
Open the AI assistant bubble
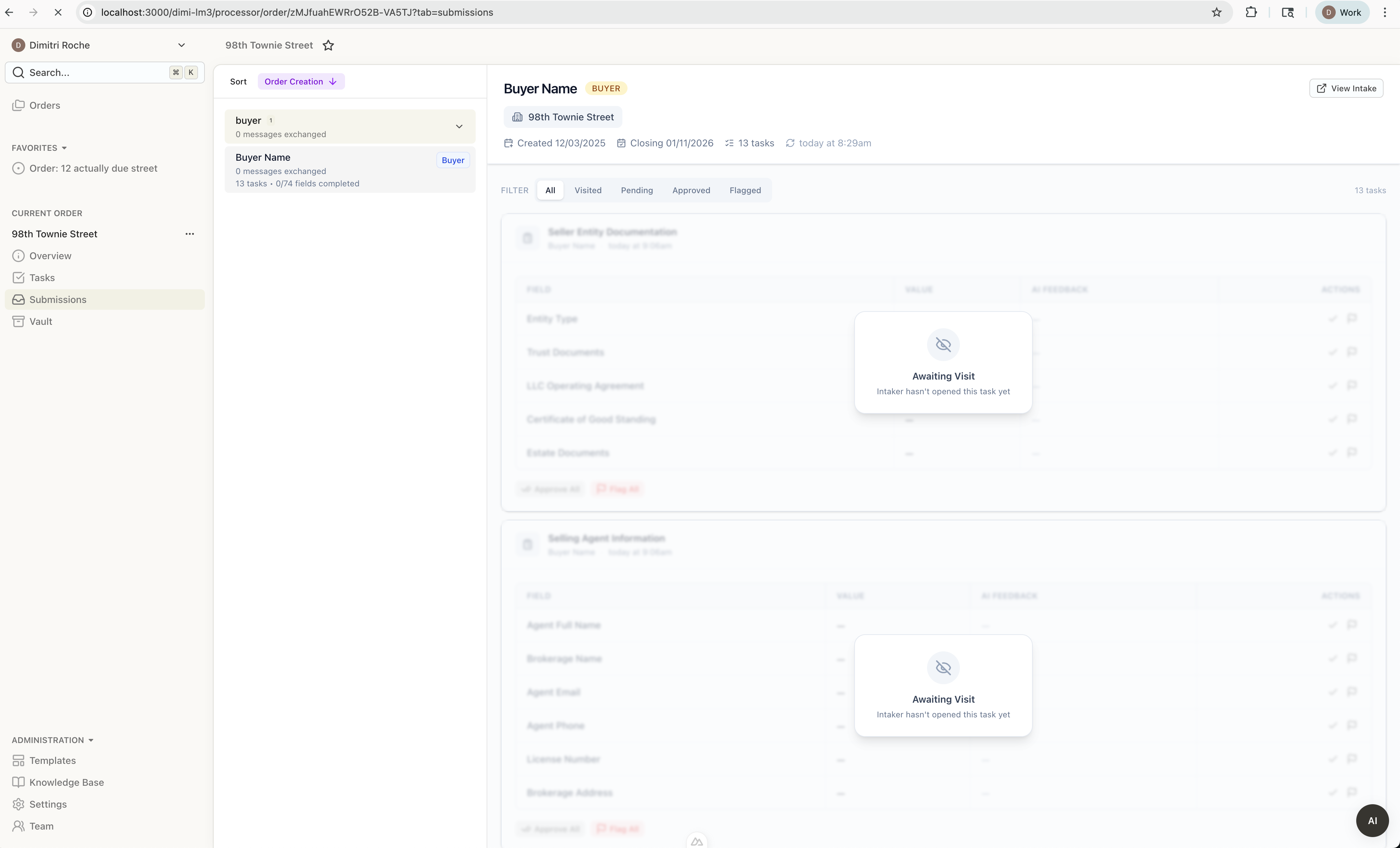1372,820
